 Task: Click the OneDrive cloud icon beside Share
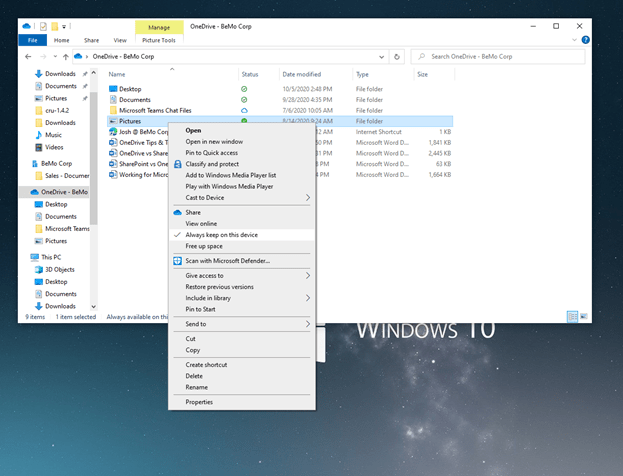tap(178, 212)
